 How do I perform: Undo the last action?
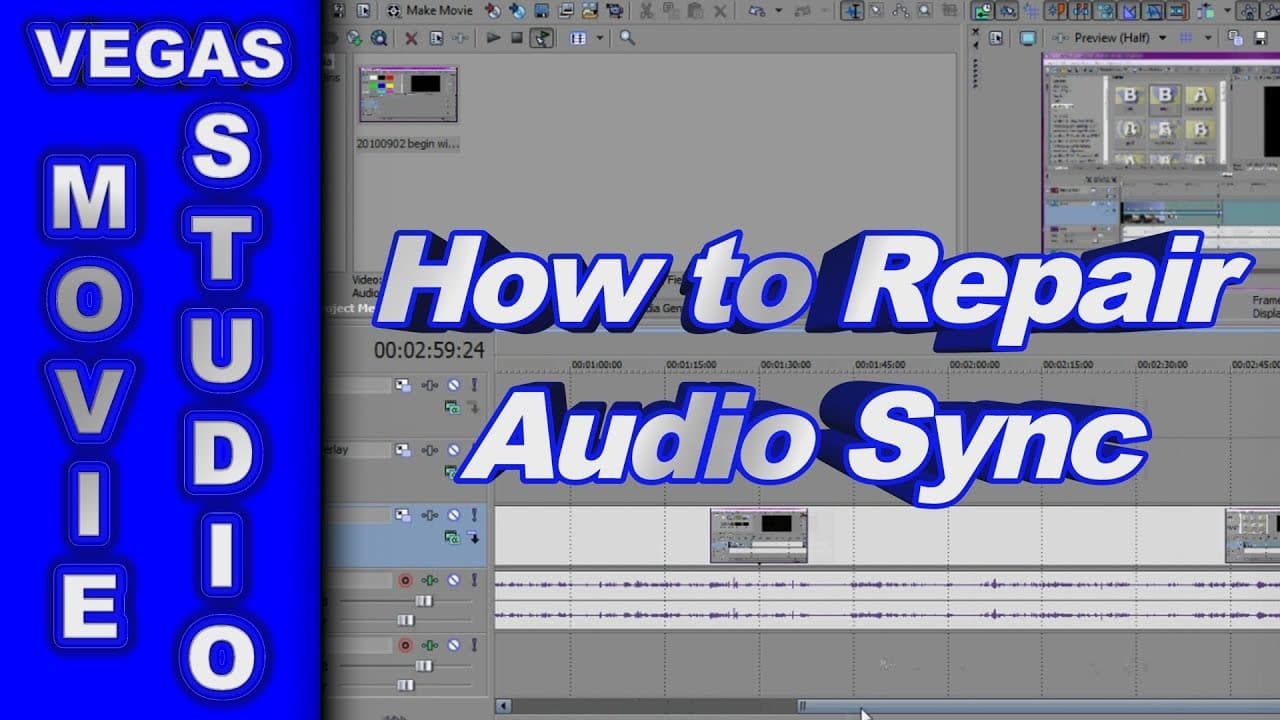tap(755, 11)
